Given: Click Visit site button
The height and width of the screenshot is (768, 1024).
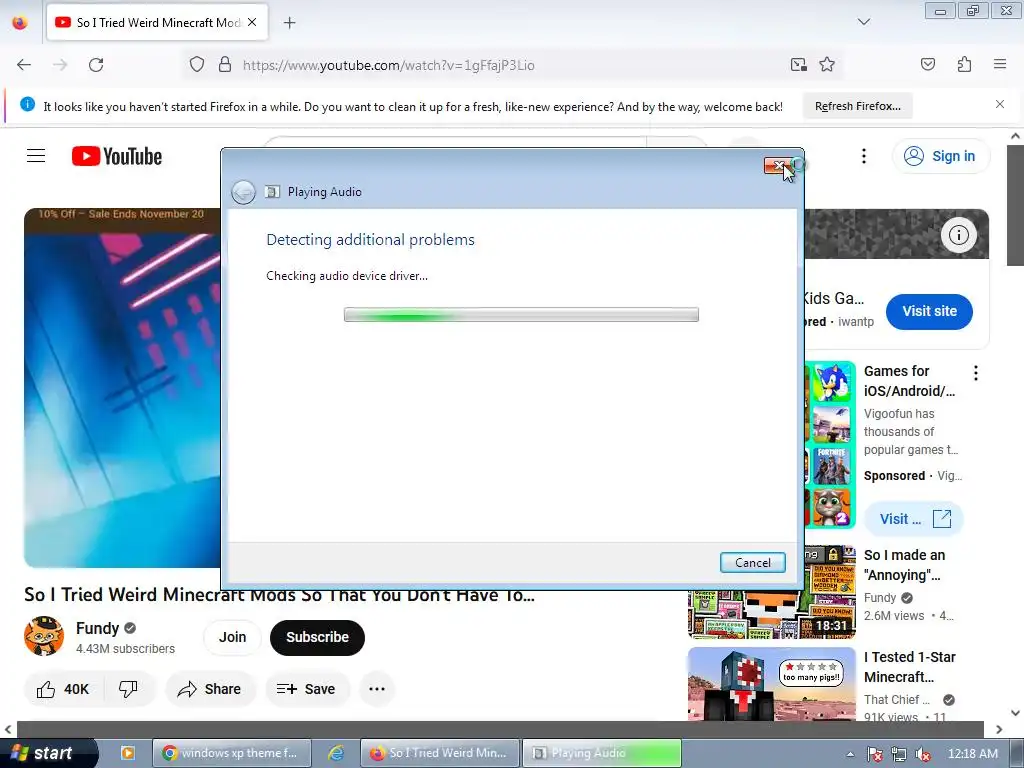Looking at the screenshot, I should click(929, 312).
